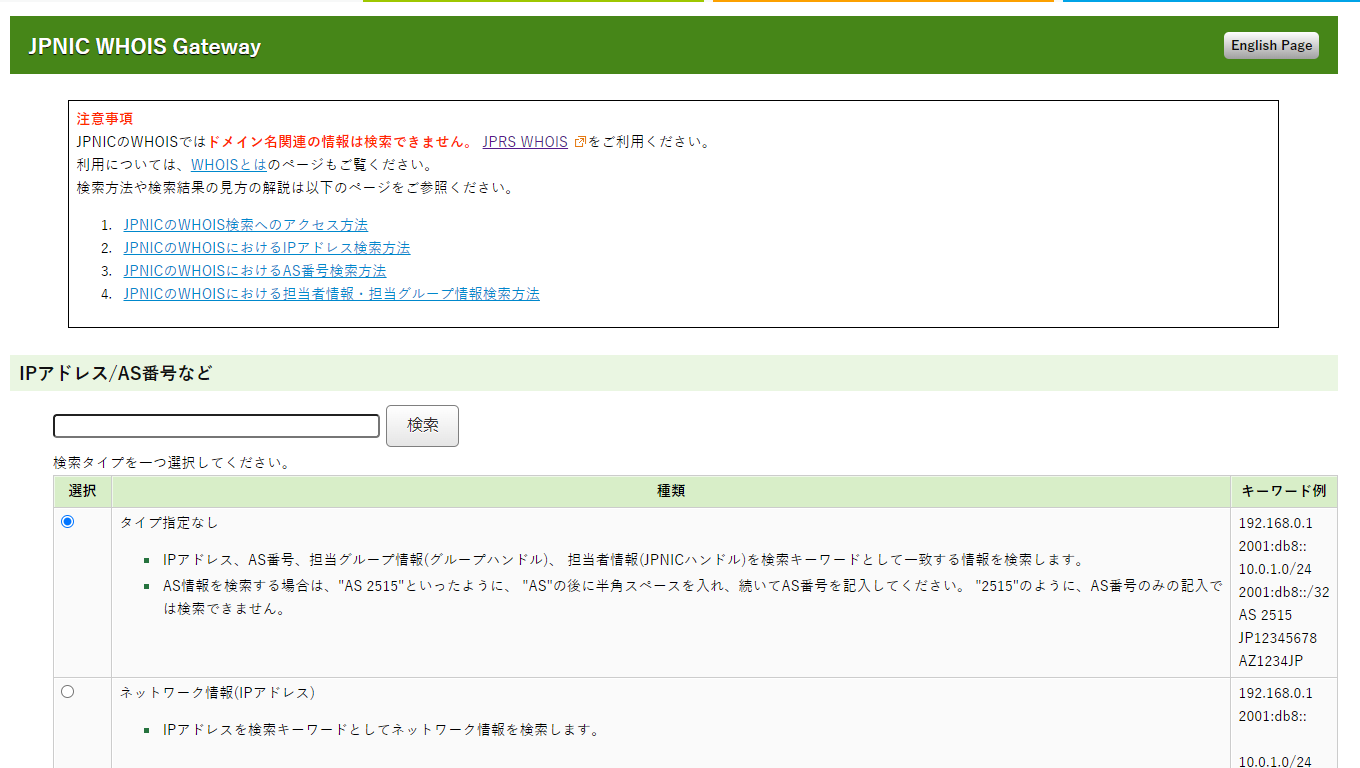Screen dimensions: 1360x768
Task: Open the JPNICのWHOIS検索へのアクセス方法 link
Action: tap(245, 224)
